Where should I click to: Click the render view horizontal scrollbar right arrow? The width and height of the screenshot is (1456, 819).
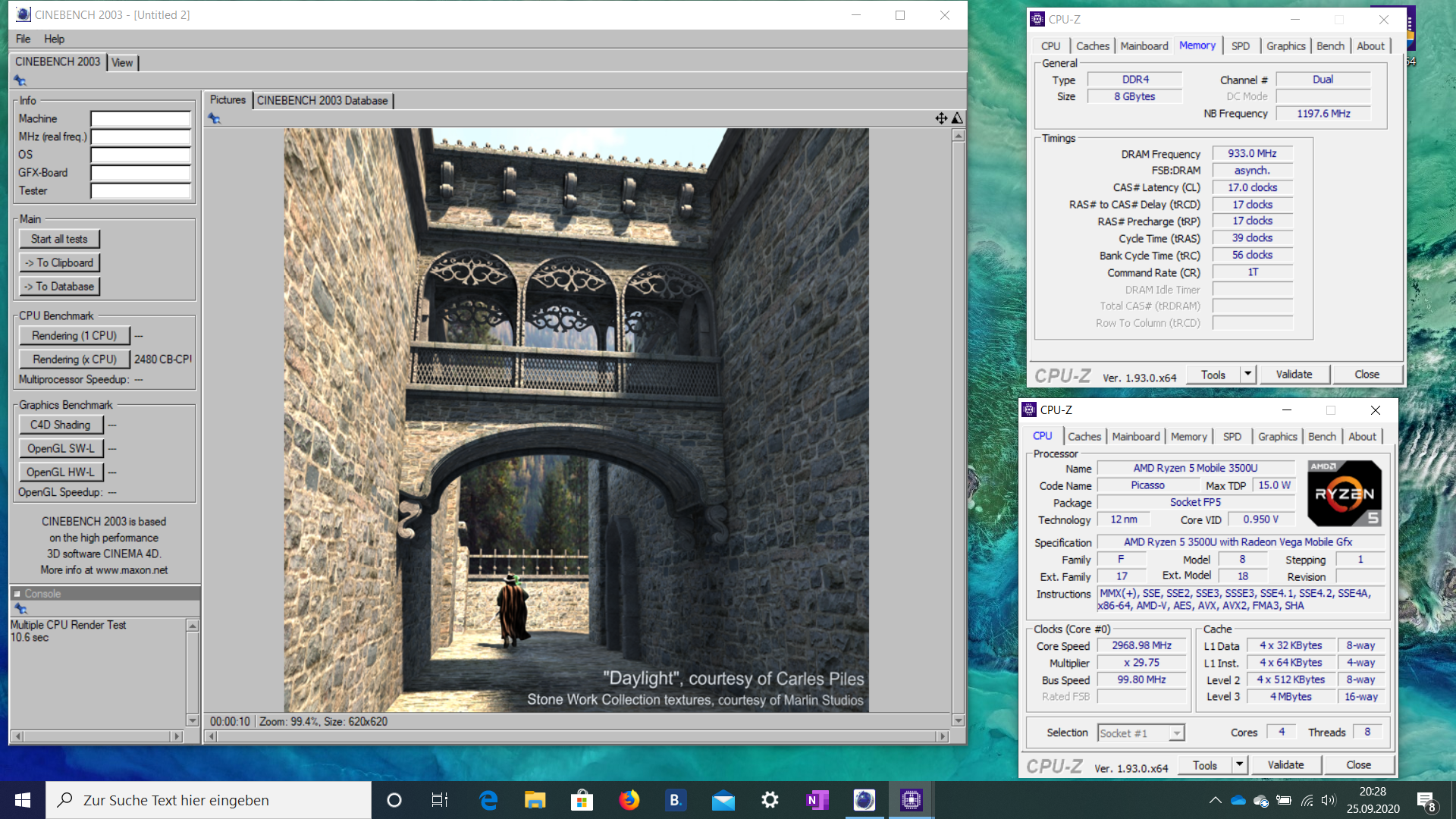point(943,736)
